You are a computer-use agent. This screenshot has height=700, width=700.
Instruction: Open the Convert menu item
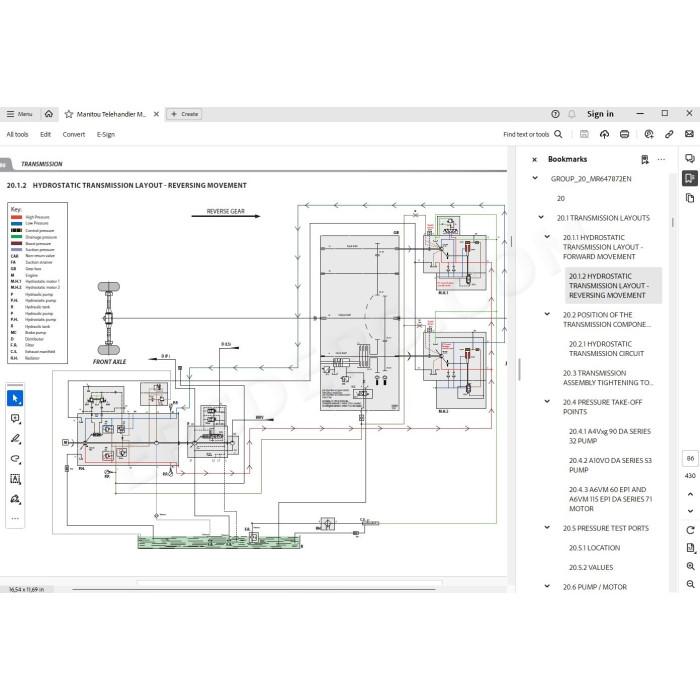coord(74,134)
